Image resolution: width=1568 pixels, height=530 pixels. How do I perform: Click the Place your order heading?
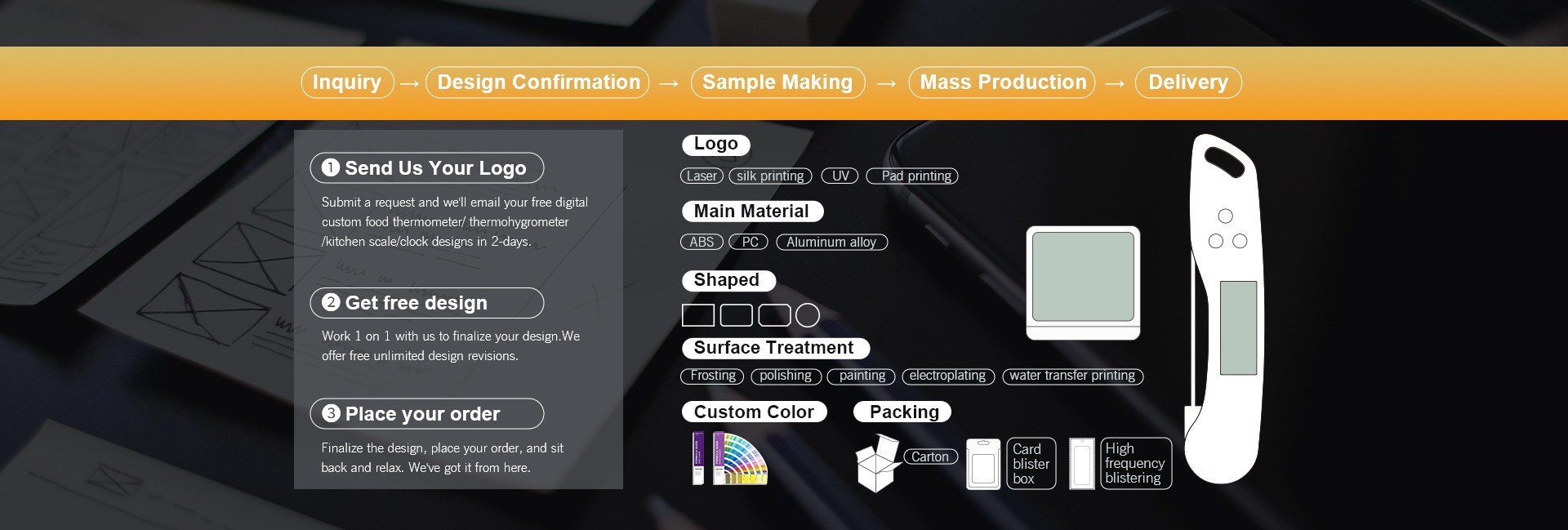coord(427,414)
